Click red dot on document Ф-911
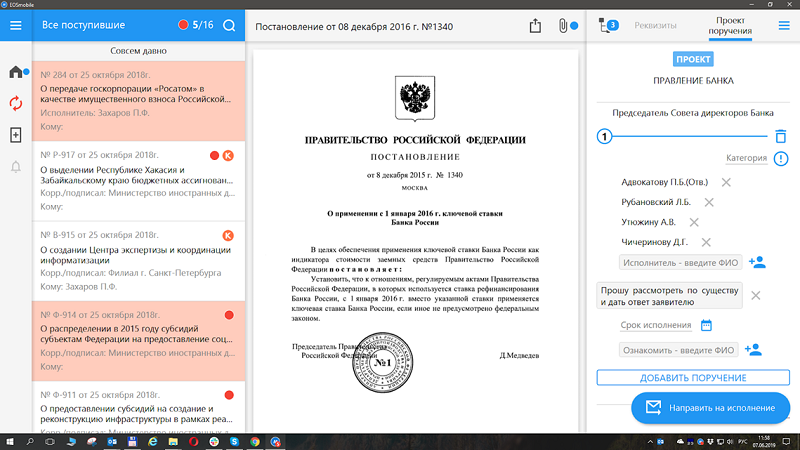 [x=229, y=395]
